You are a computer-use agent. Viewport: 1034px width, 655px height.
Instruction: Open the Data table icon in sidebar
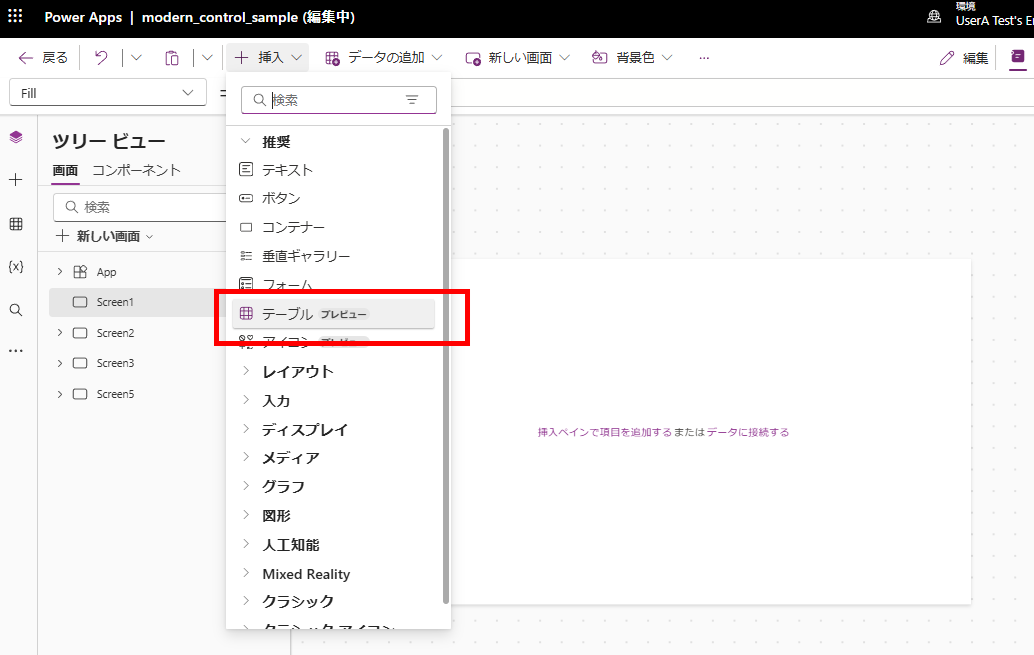point(15,224)
